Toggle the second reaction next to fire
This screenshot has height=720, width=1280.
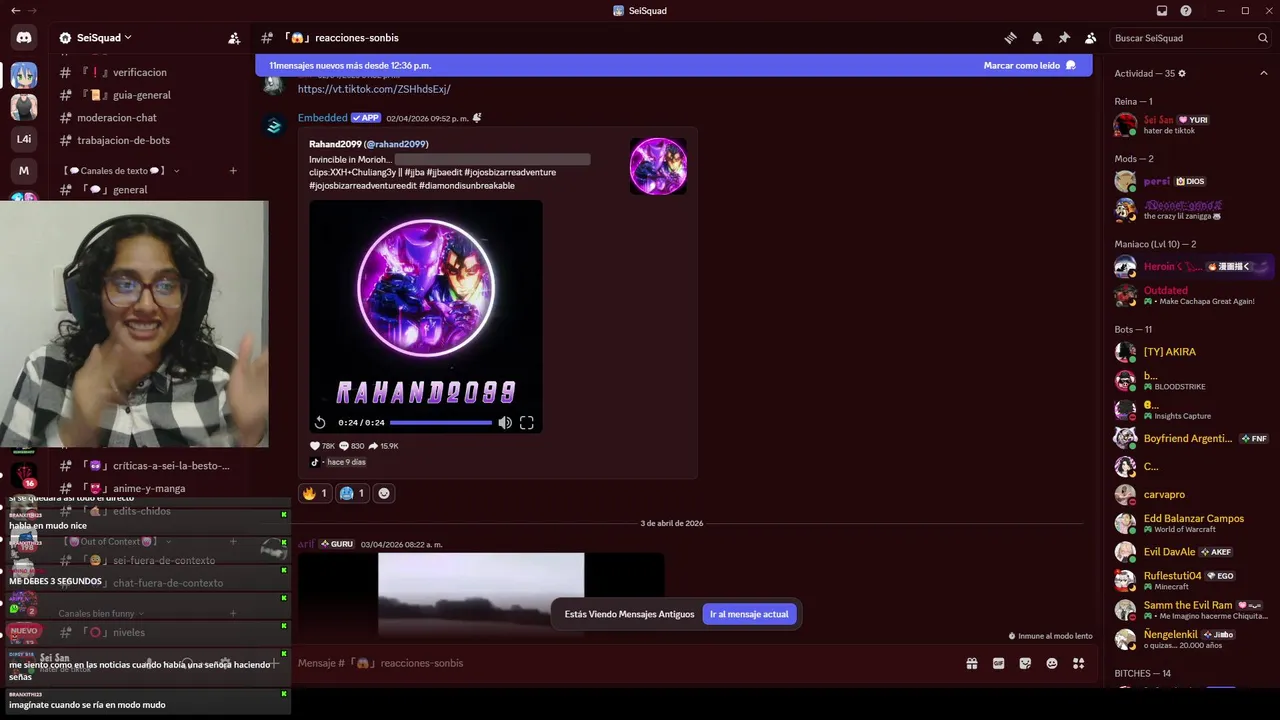tap(352, 493)
